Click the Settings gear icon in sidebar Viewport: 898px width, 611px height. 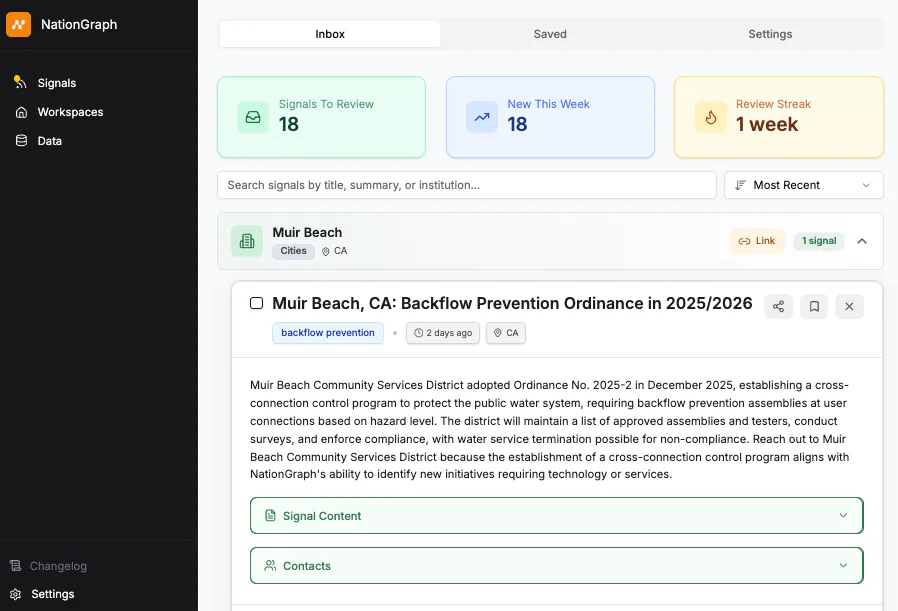(x=15, y=594)
